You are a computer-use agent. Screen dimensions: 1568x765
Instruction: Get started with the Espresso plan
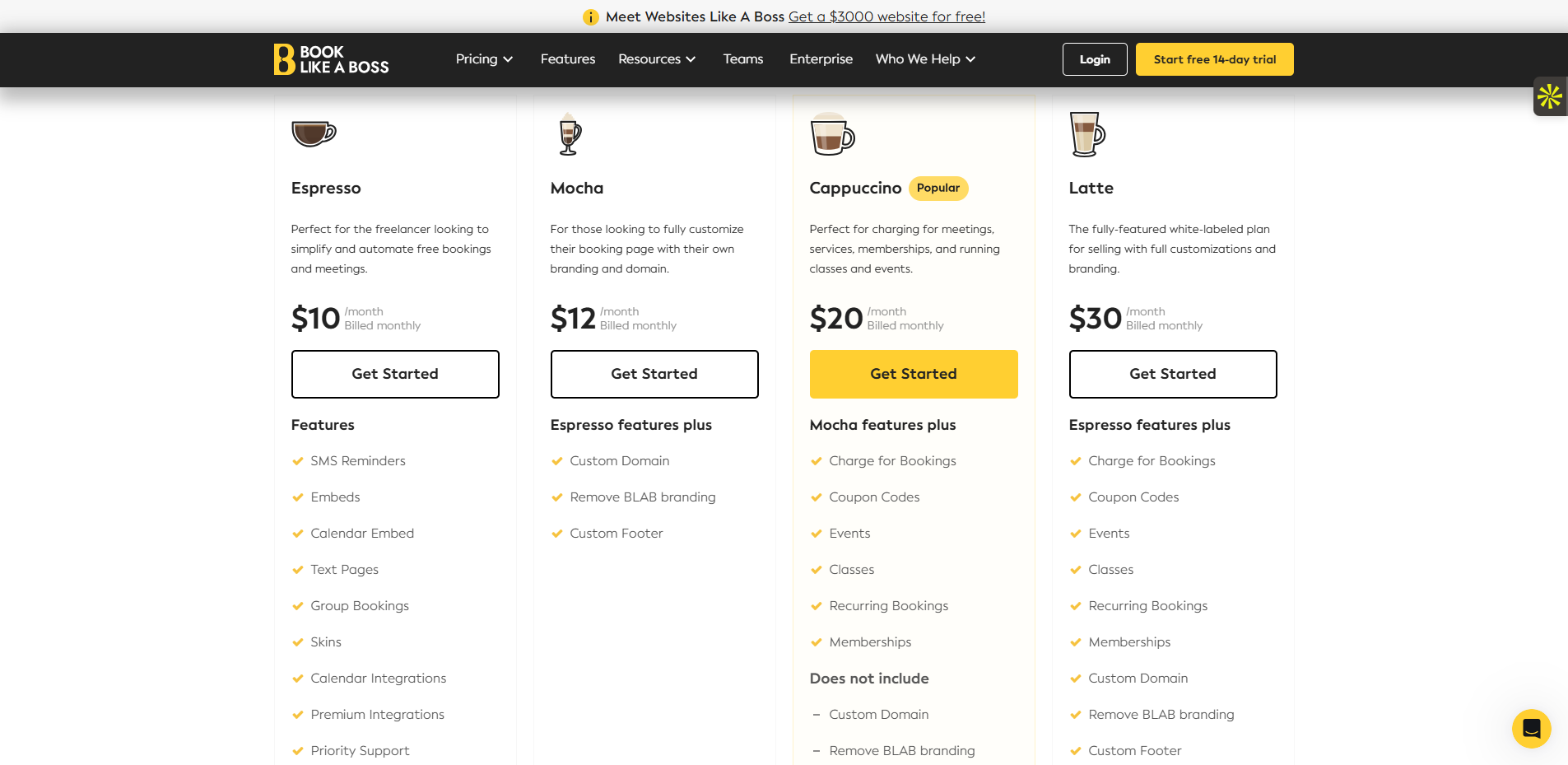tap(395, 374)
